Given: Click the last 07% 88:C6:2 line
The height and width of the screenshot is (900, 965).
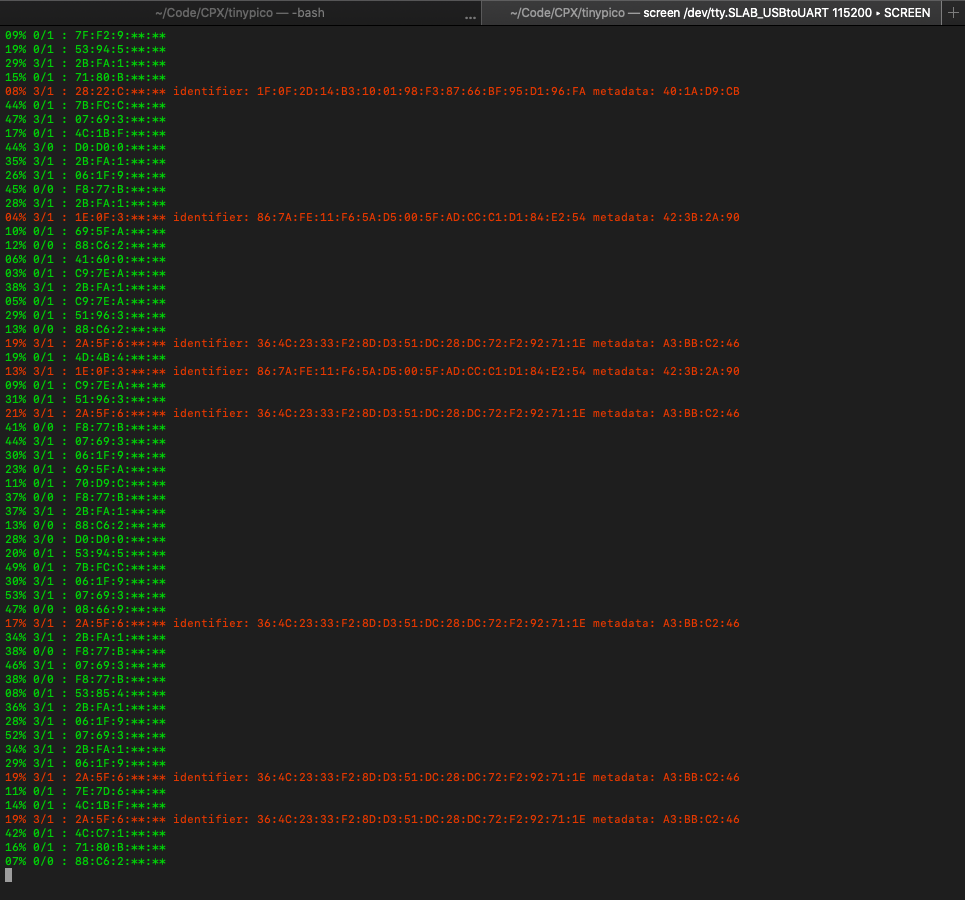Looking at the screenshot, I should coord(86,861).
